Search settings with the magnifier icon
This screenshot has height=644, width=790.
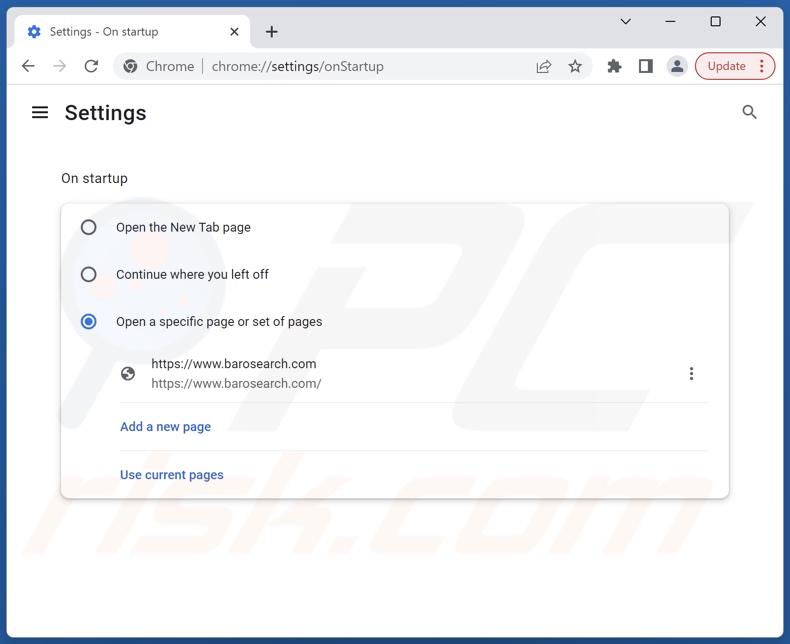(749, 112)
